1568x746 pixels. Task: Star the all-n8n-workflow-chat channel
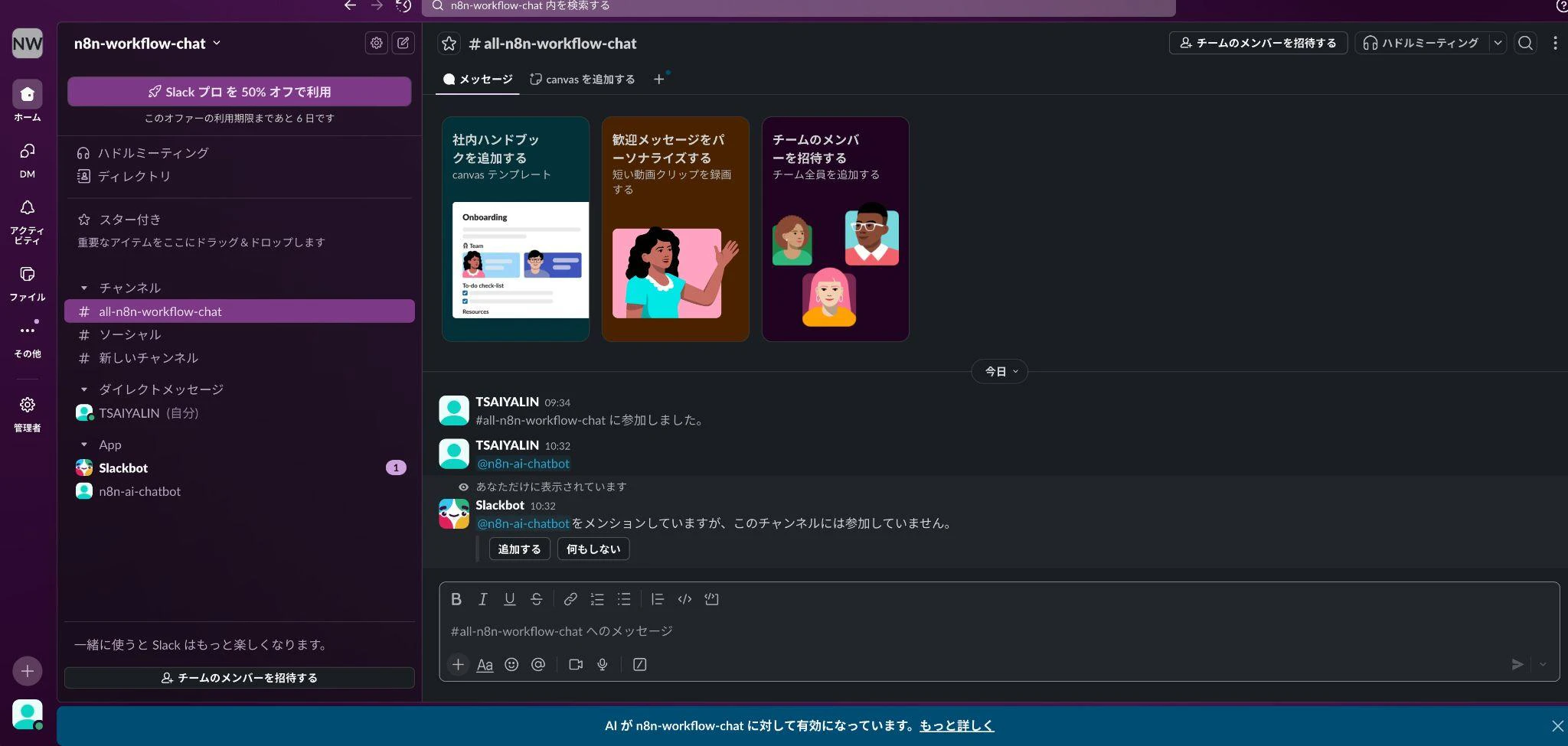pyautogui.click(x=449, y=44)
